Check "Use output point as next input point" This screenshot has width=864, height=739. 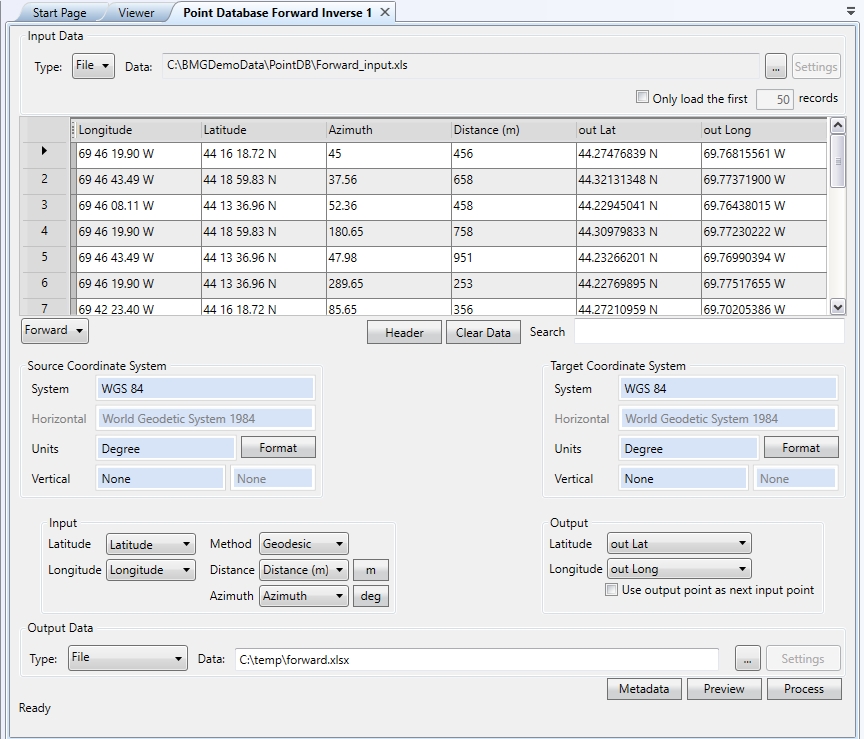tap(610, 590)
